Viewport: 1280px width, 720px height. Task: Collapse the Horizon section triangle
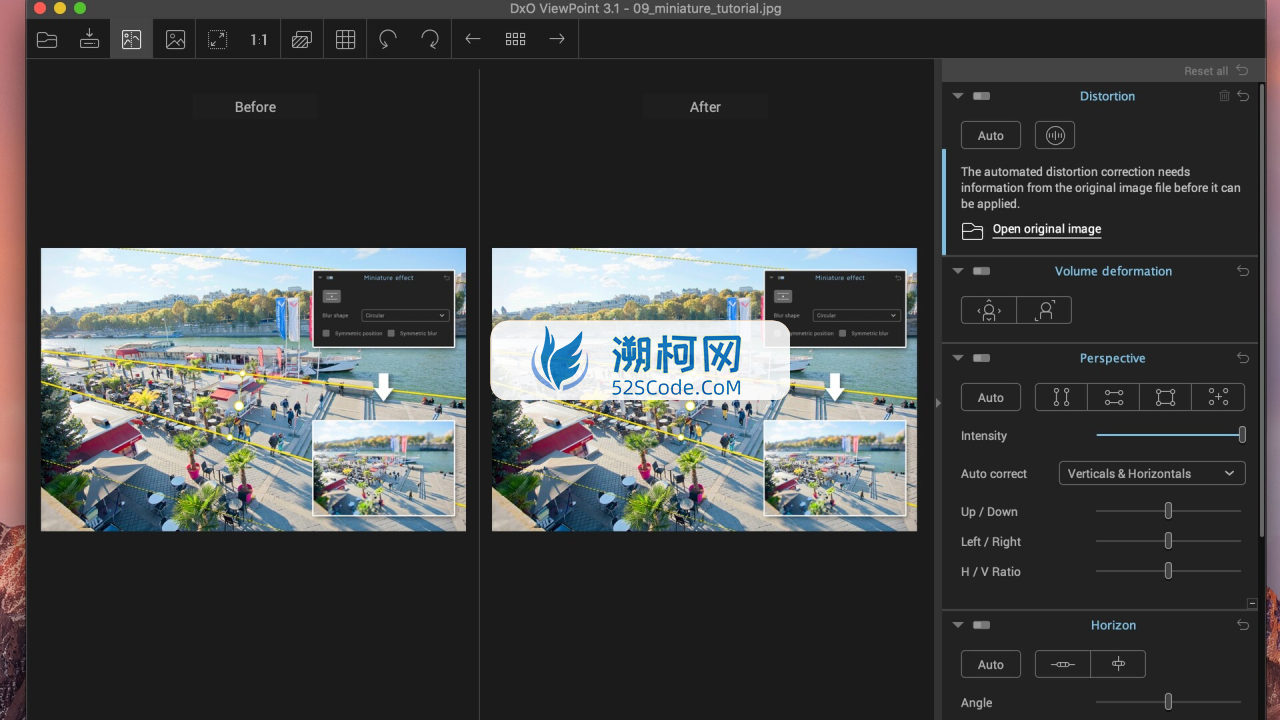(958, 625)
